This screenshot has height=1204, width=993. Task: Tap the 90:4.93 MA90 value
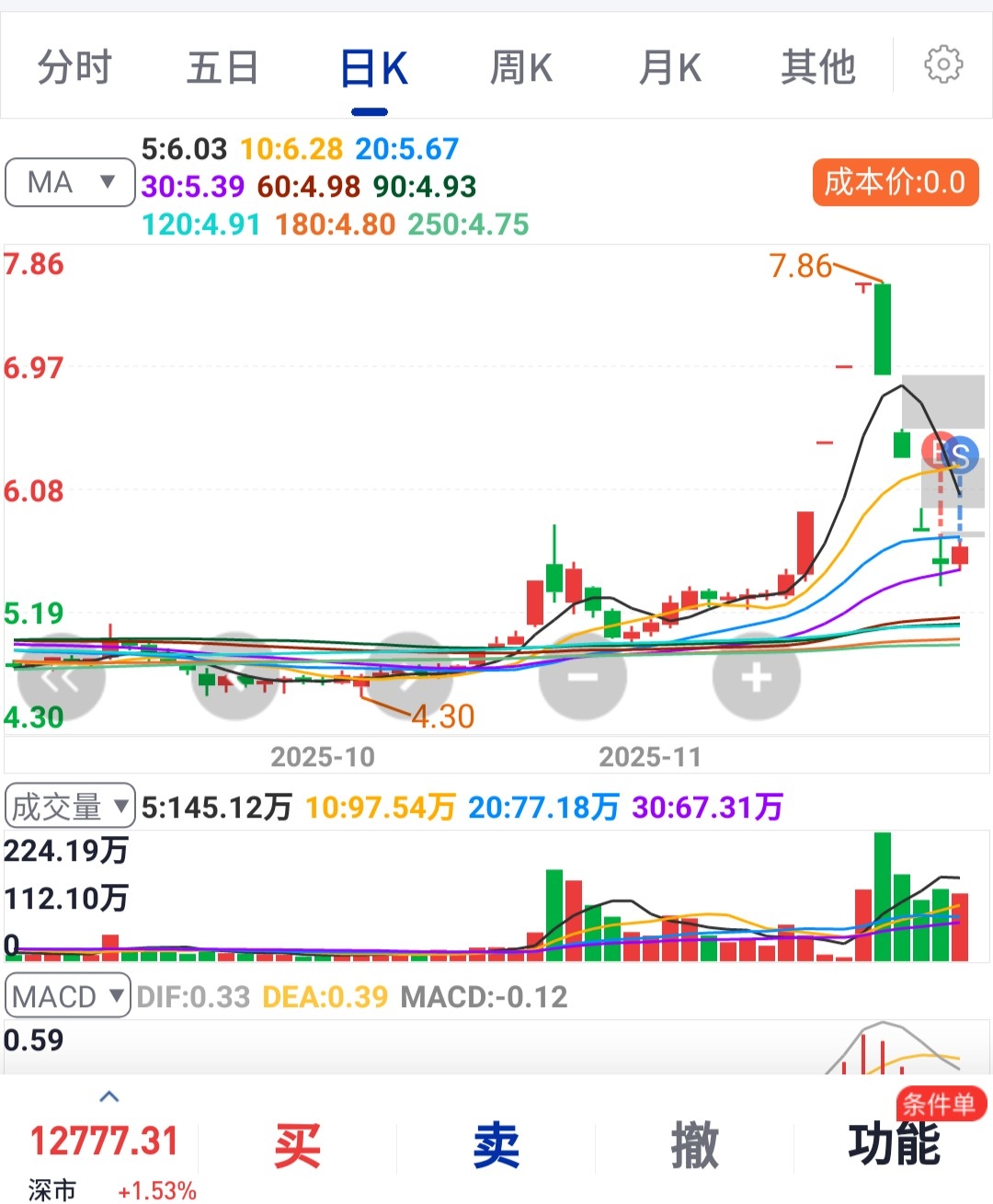[x=425, y=187]
